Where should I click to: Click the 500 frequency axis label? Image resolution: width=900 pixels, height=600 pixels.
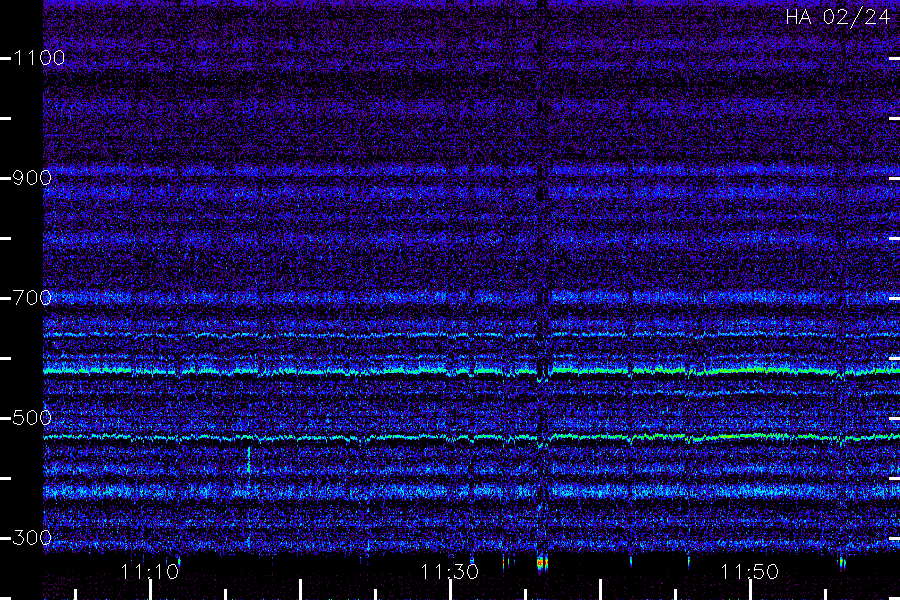32,418
